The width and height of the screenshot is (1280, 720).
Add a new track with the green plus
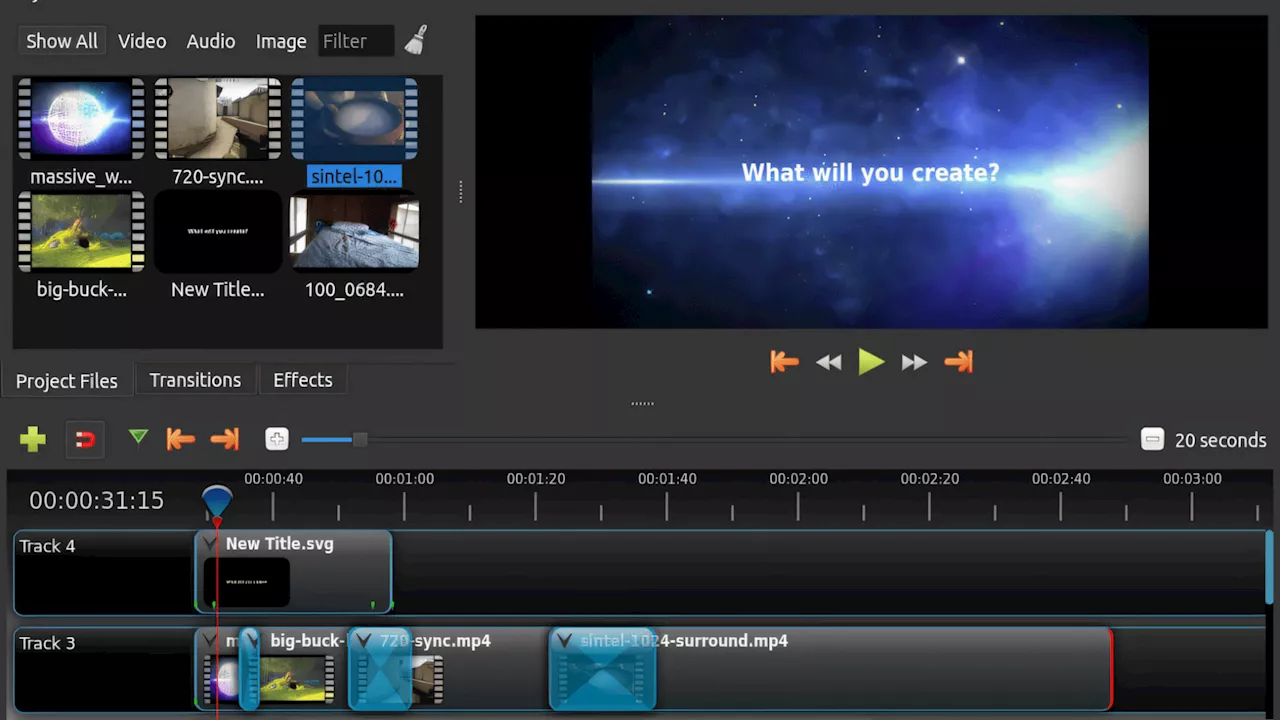[x=33, y=439]
